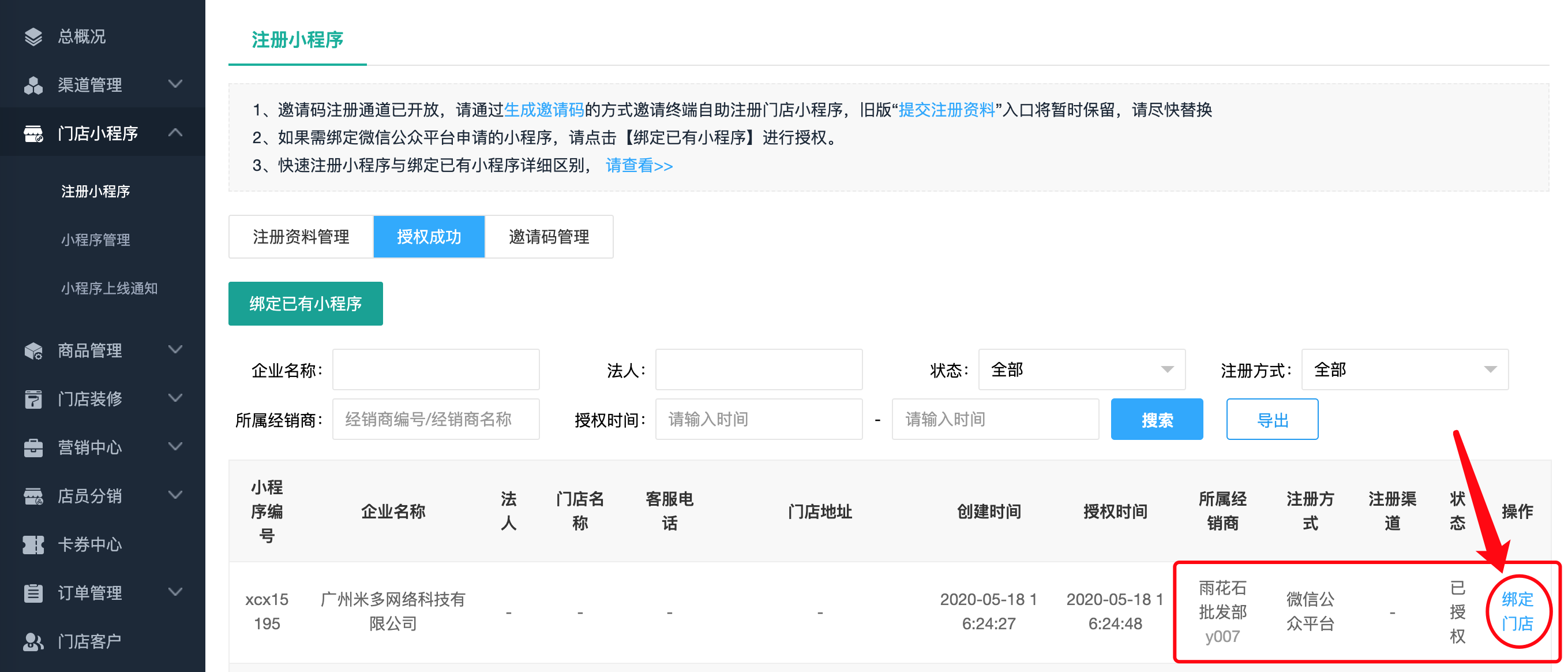Image resolution: width=1568 pixels, height=672 pixels.
Task: Expand the 渠道管理 menu chevron
Action: pos(175,84)
